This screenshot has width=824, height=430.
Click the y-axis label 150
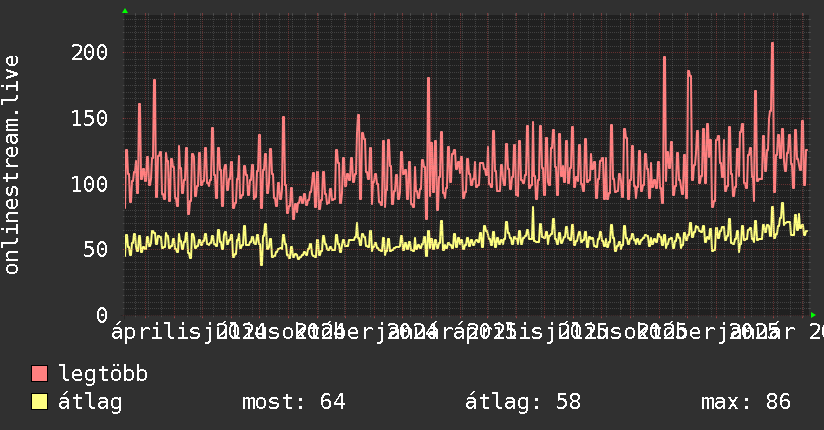click(89, 118)
